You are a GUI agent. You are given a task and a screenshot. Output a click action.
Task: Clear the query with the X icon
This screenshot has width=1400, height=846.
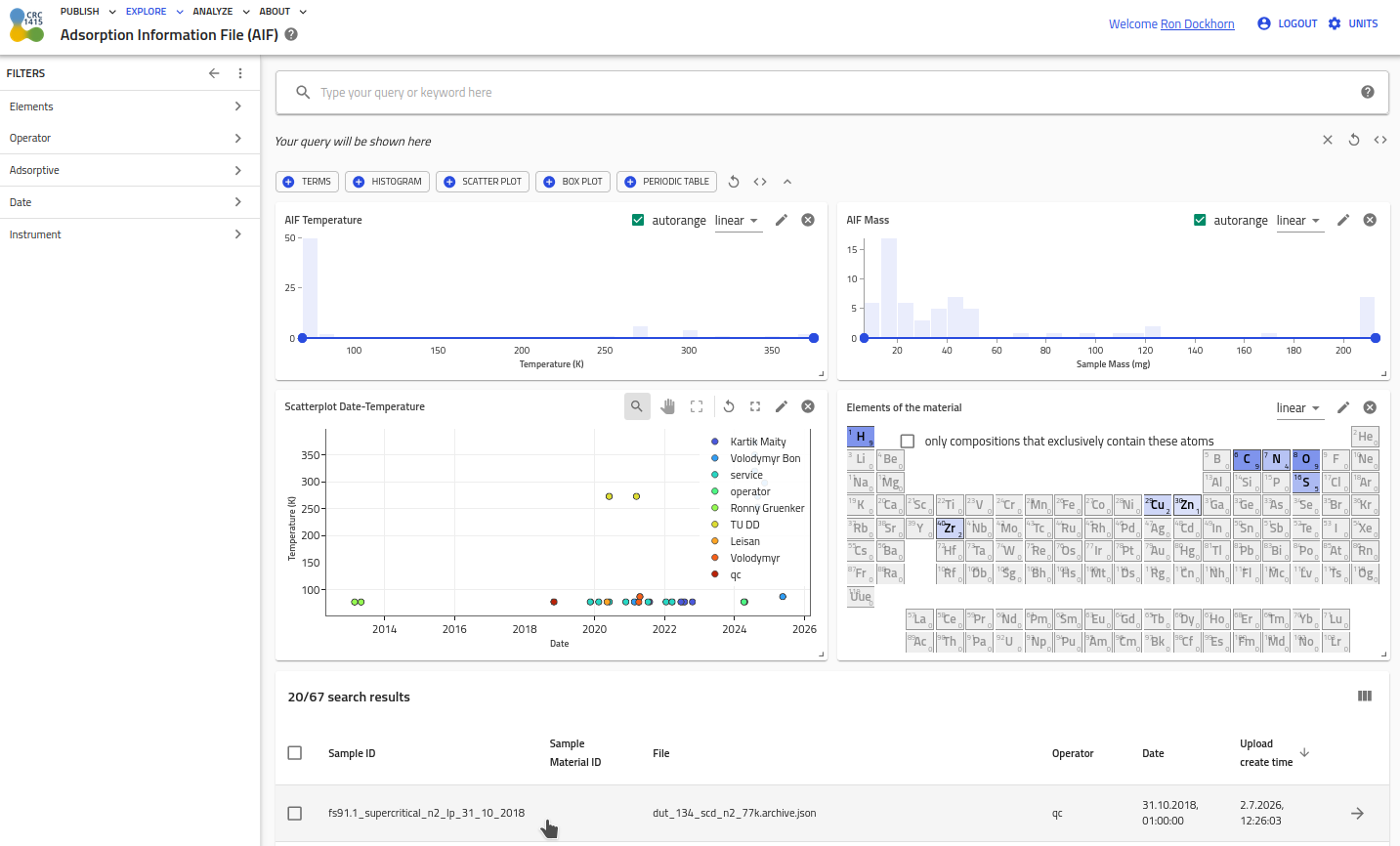[1328, 140]
